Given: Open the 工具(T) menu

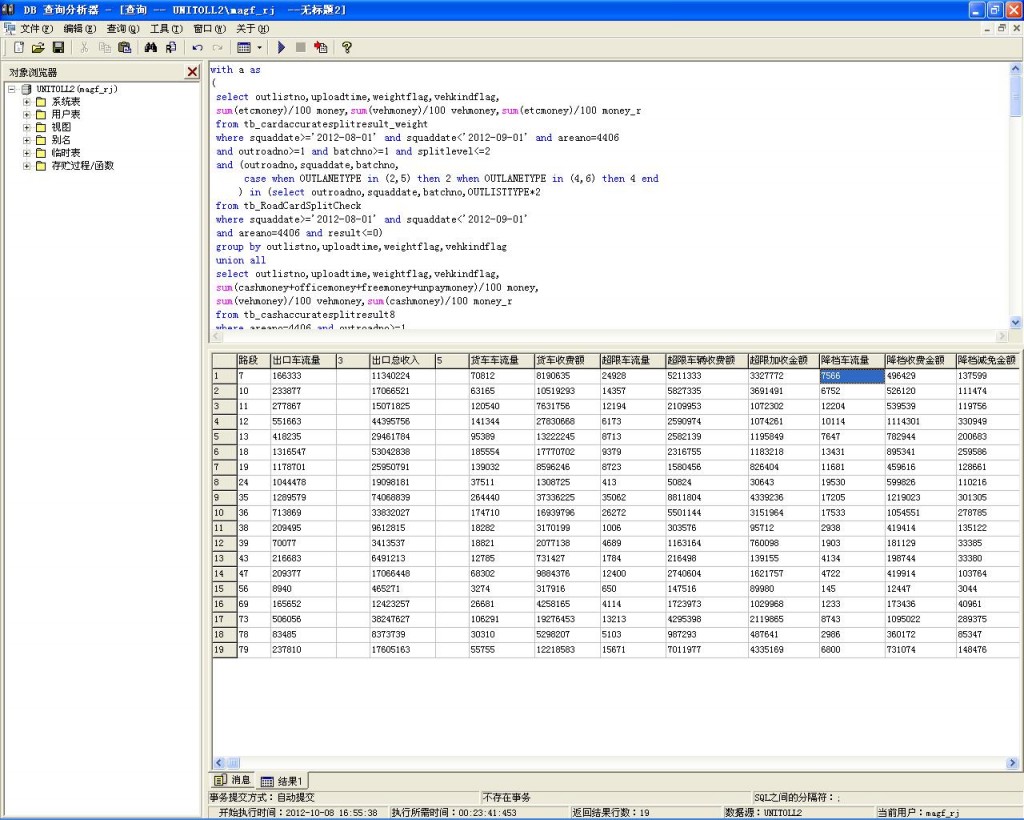Looking at the screenshot, I should (166, 29).
